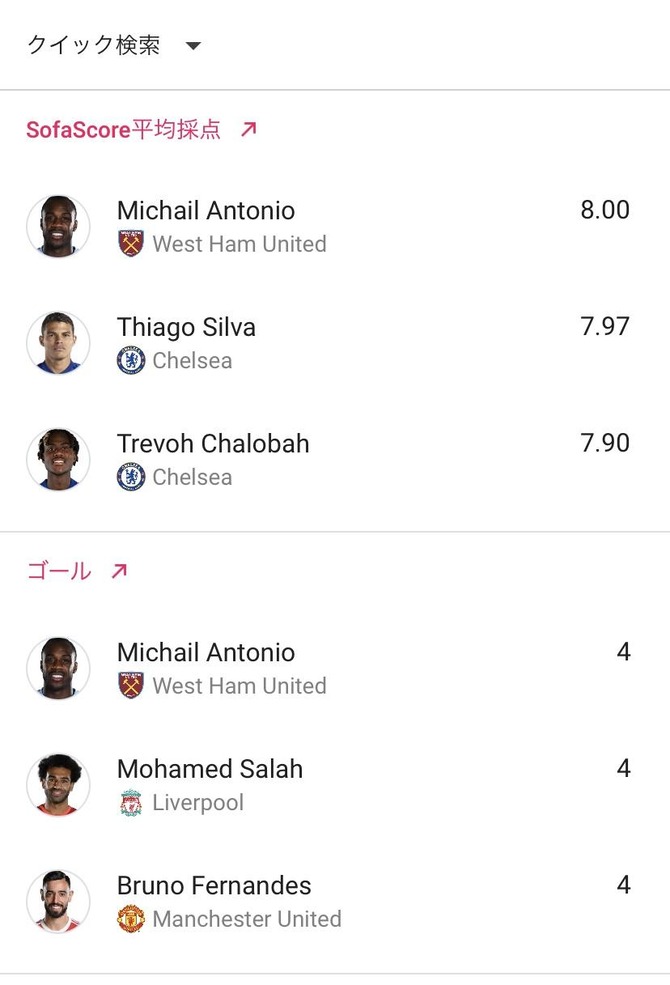Open Thiago Silva's player photo
Image resolution: width=670 pixels, height=985 pixels.
pos(58,343)
